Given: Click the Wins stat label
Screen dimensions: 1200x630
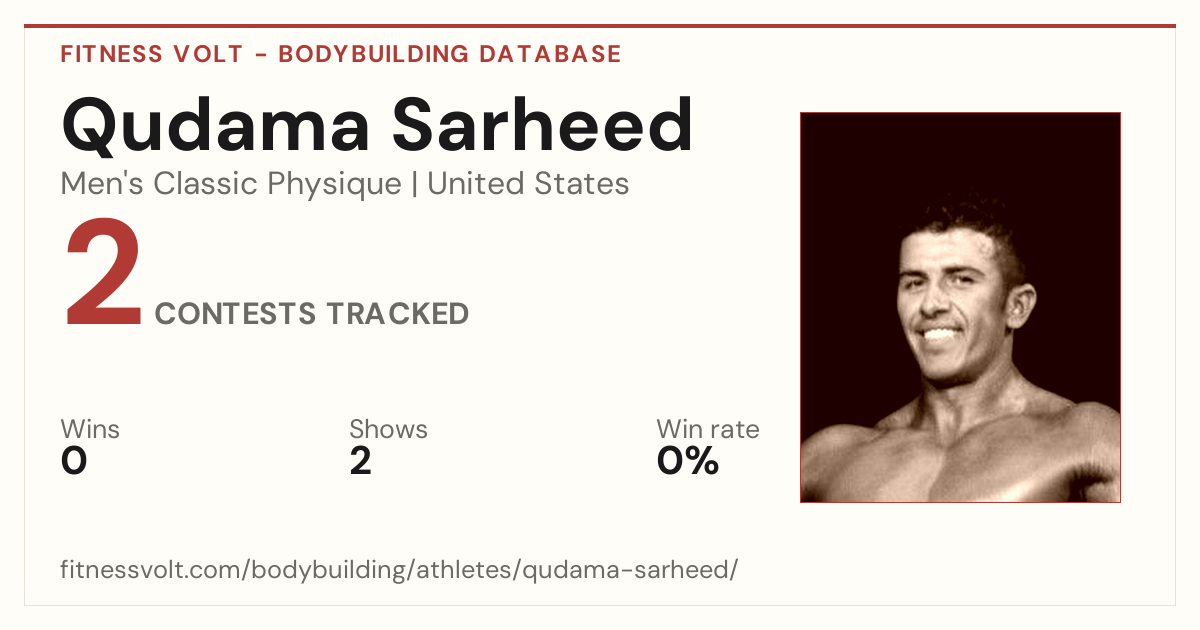Looking at the screenshot, I should click(x=90, y=430).
